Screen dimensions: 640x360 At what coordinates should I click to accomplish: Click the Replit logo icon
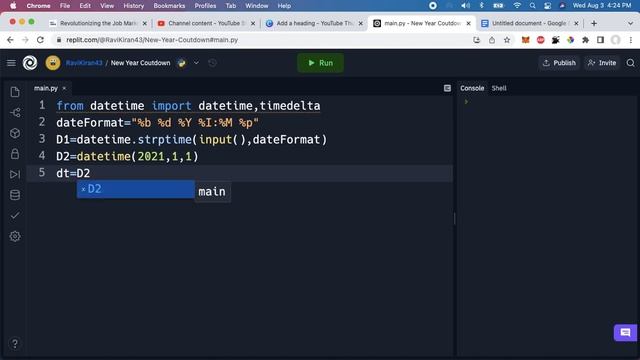30,63
